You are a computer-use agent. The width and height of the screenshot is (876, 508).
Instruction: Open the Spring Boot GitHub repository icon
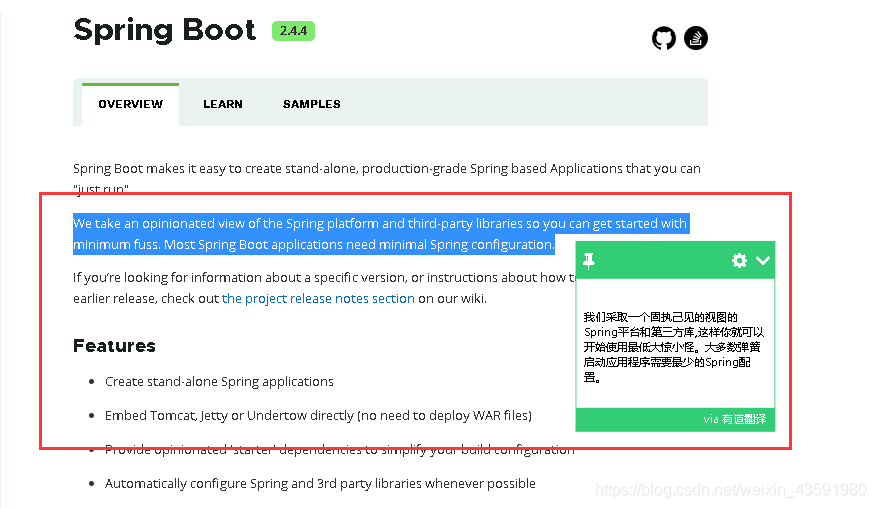[x=664, y=39]
